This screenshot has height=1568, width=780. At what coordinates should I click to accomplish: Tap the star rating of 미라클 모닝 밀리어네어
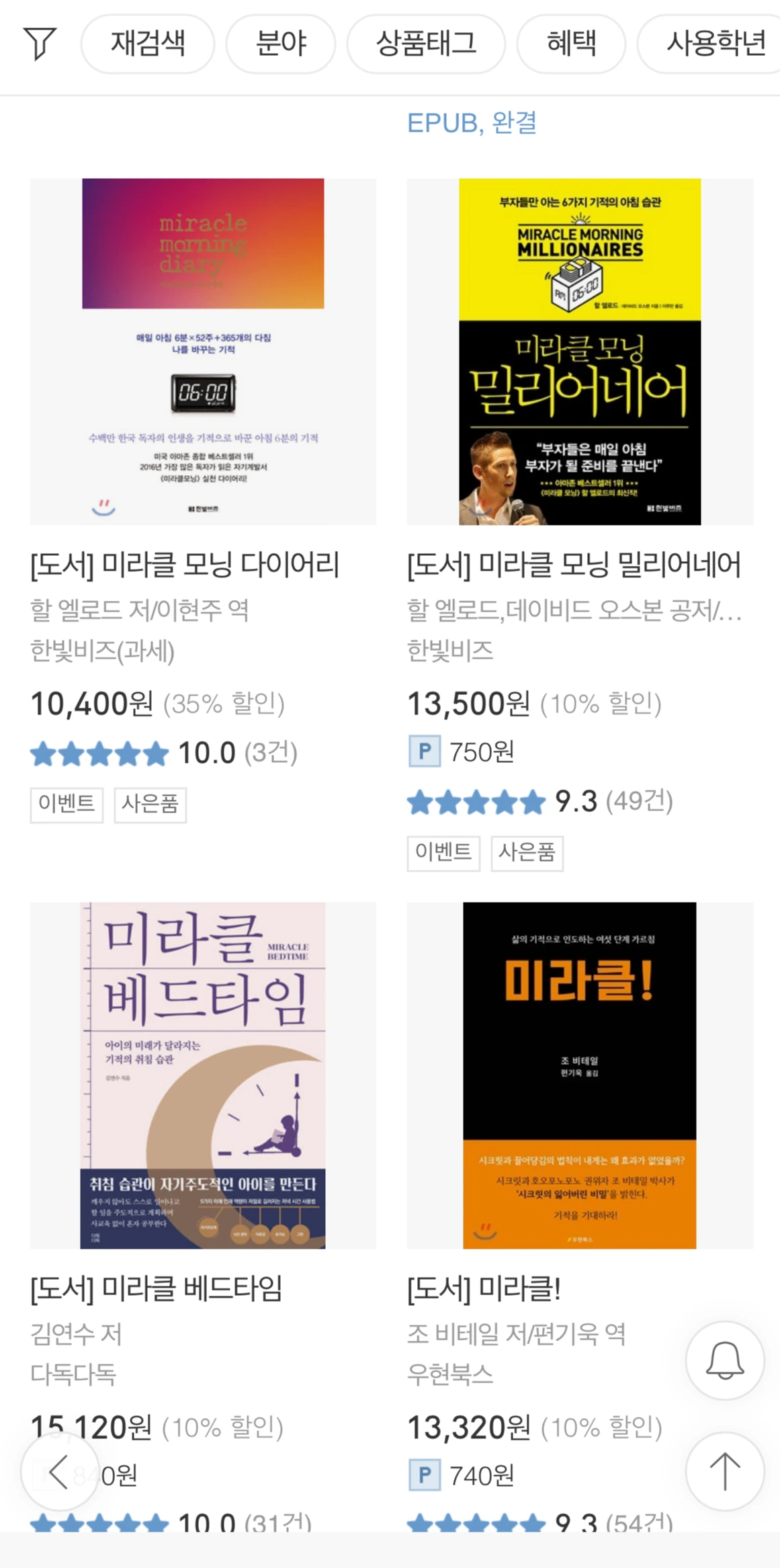[x=476, y=802]
